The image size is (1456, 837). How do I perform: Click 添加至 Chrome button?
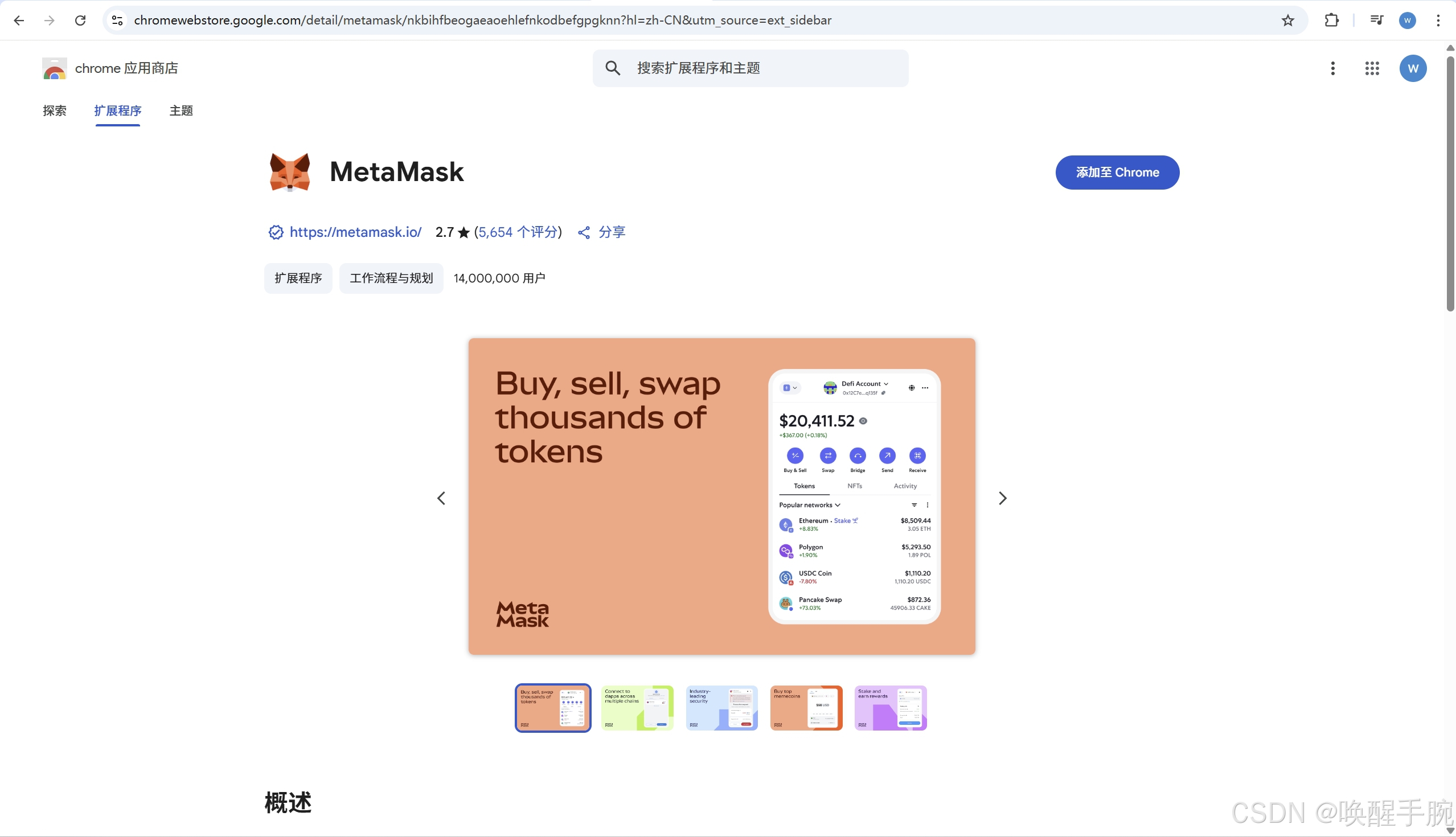pyautogui.click(x=1117, y=173)
